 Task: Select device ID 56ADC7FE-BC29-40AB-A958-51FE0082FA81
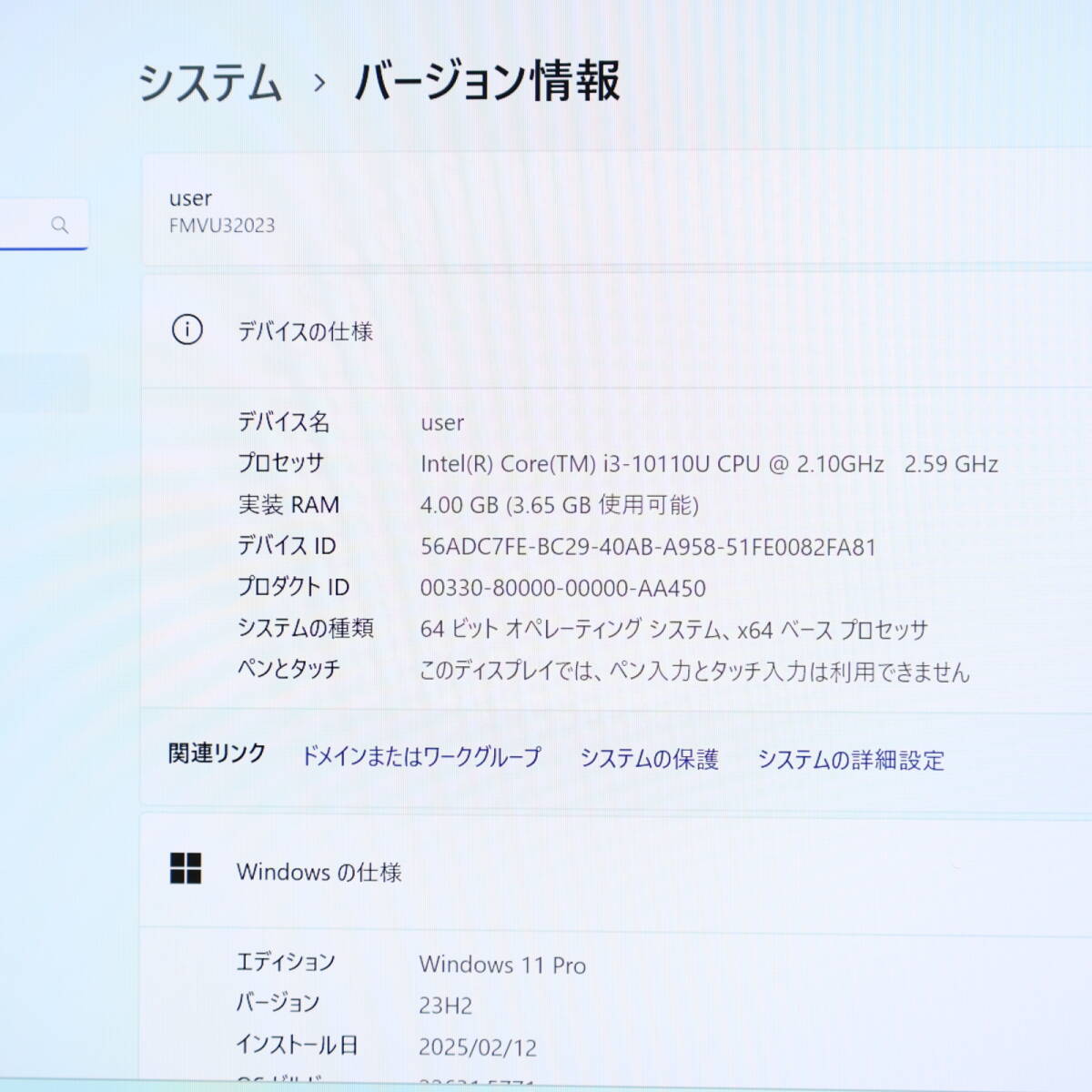point(648,547)
